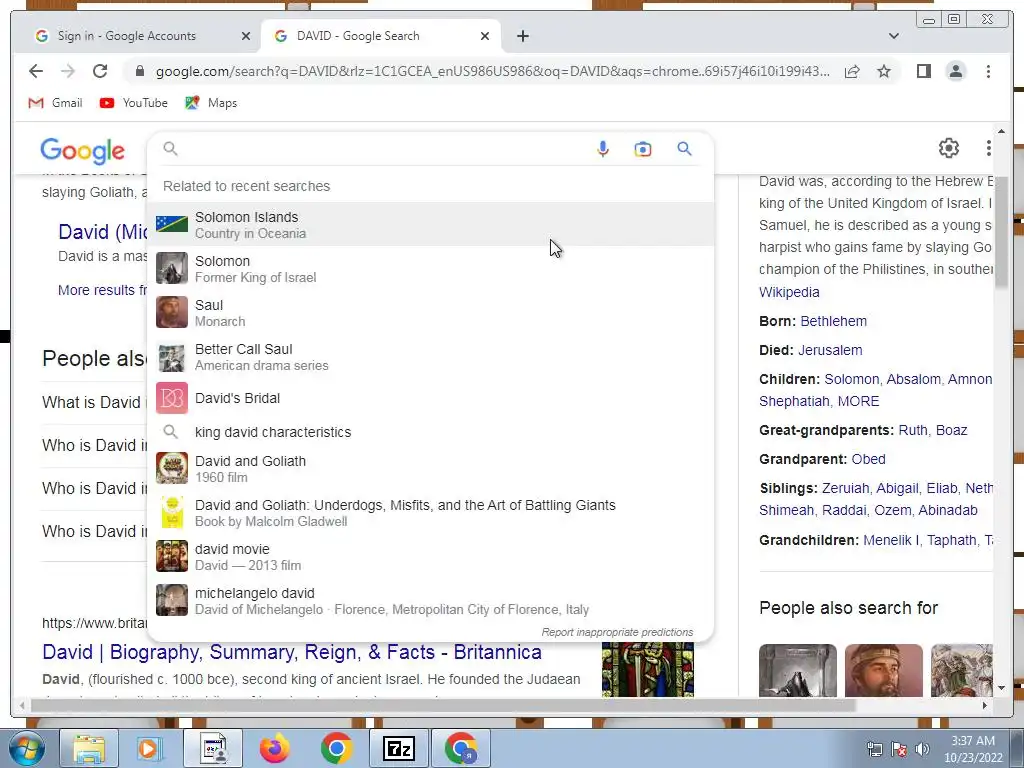Click Report inappropriate predictions
This screenshot has height=768, width=1024.
(617, 632)
